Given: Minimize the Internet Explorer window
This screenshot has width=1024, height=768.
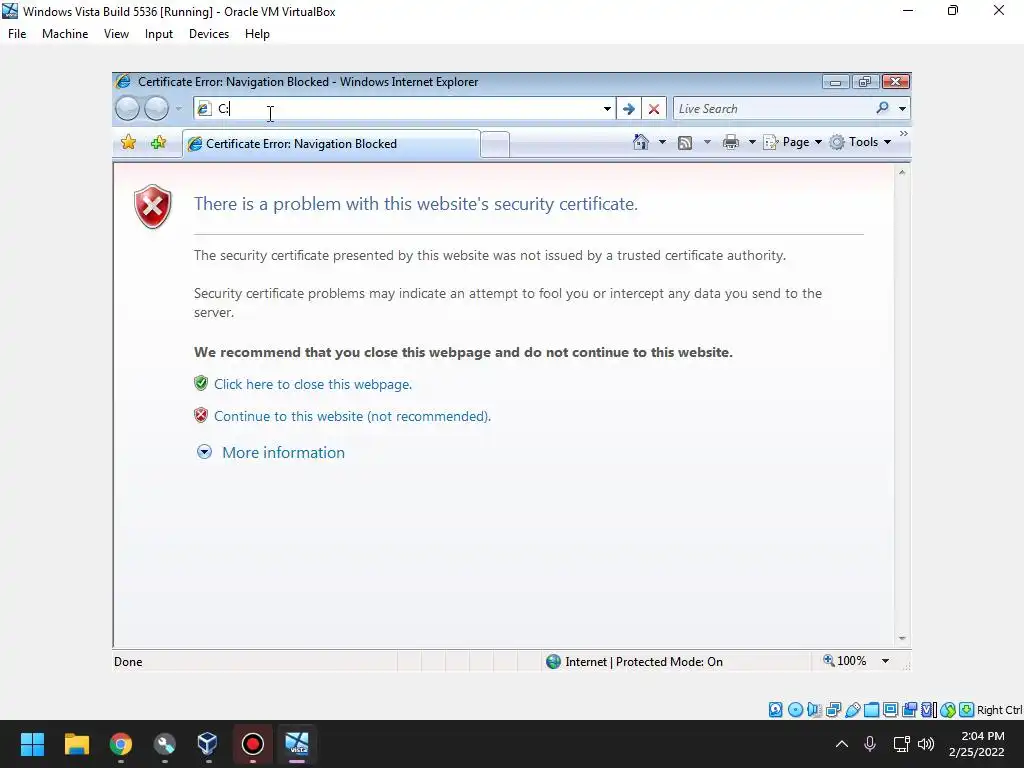Looking at the screenshot, I should click(835, 82).
